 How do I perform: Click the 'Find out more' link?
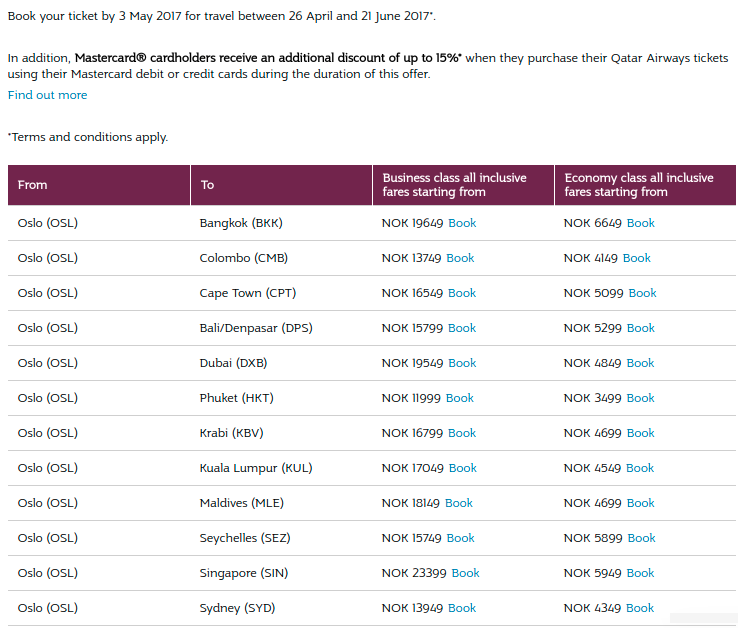click(x=47, y=95)
